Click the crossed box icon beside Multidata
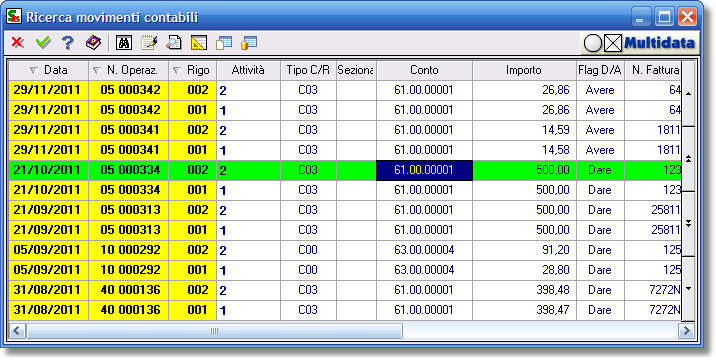This screenshot has height=360, width=716. point(613,44)
